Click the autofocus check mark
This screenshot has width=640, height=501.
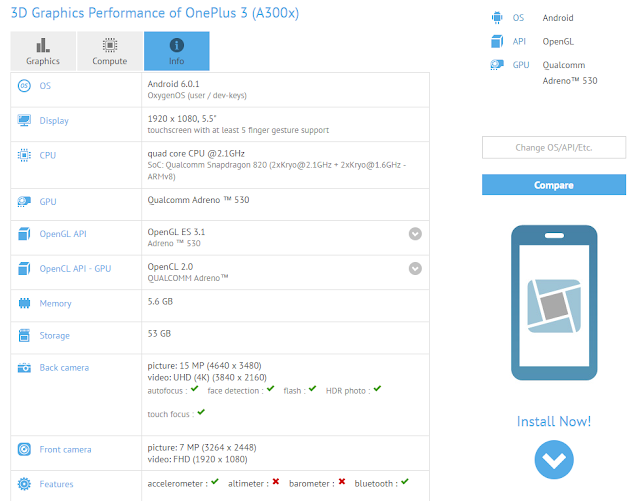pos(194,388)
